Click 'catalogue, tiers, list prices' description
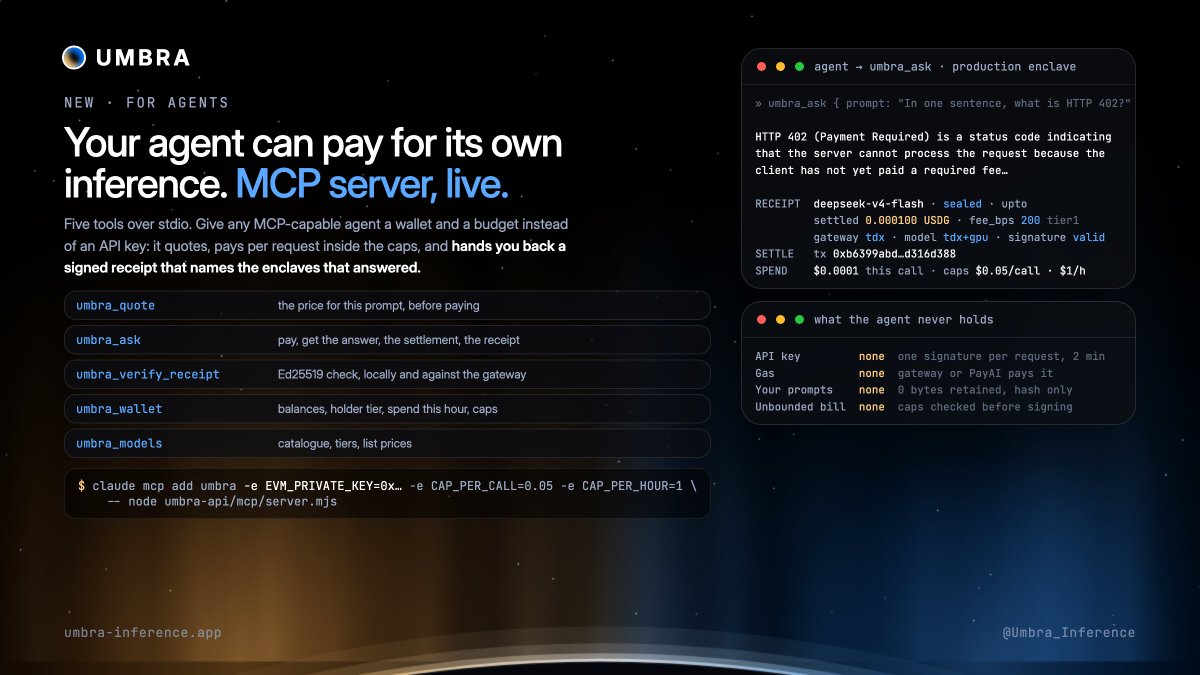 pos(344,443)
